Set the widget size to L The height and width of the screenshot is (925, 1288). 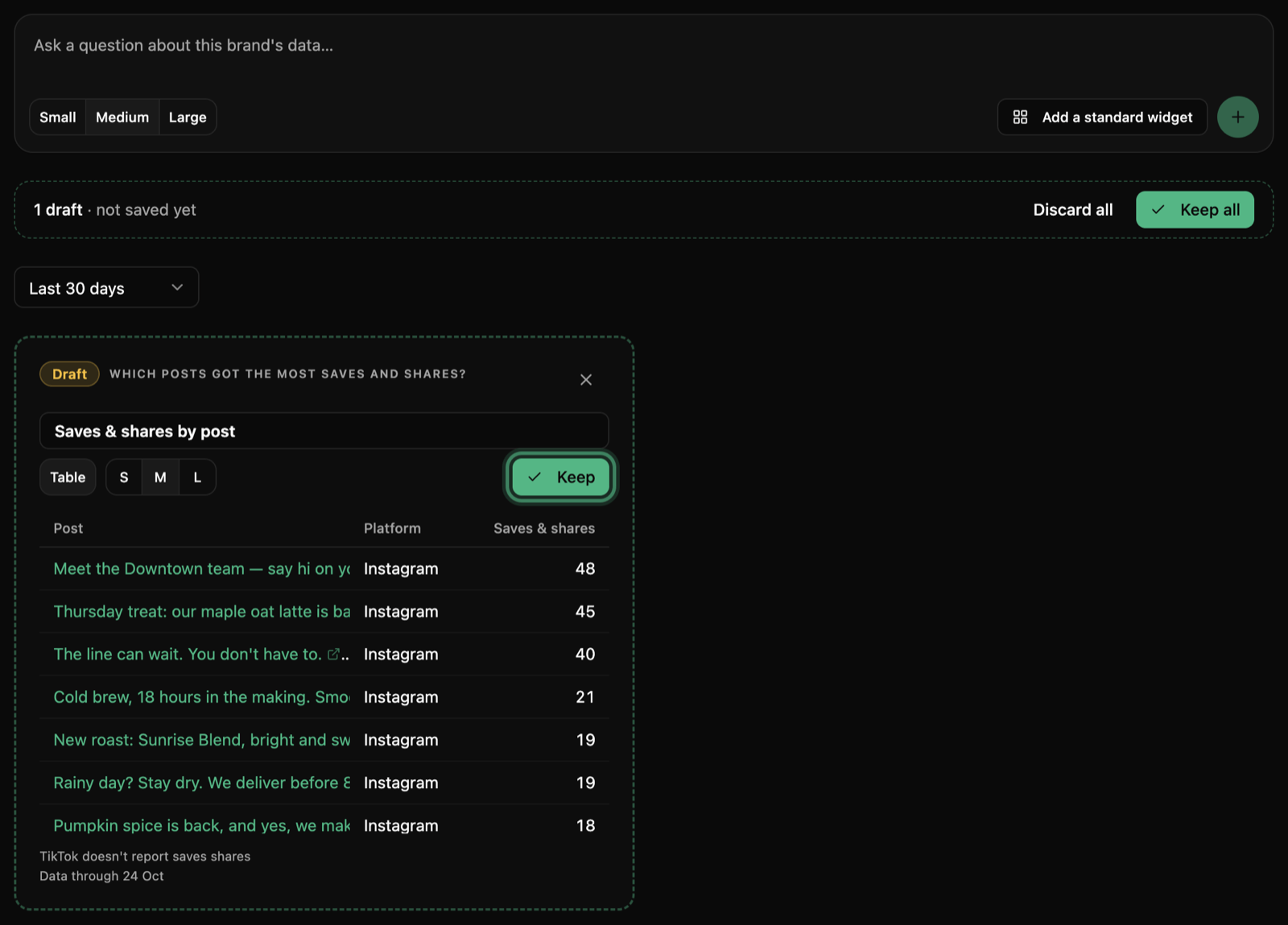click(x=197, y=477)
